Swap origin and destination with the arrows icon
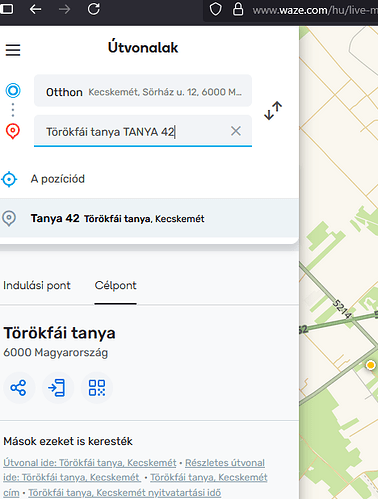The height and width of the screenshot is (499, 378). [x=273, y=111]
